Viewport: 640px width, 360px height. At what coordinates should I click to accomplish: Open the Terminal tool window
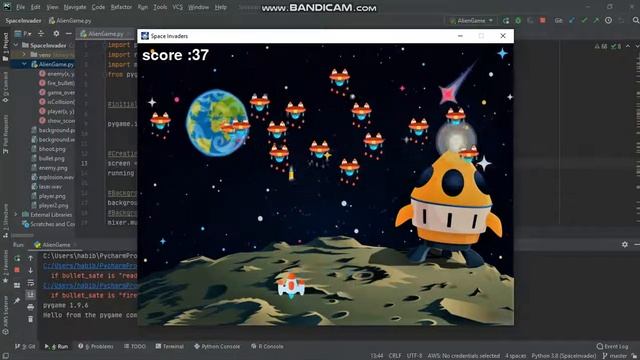[169, 346]
